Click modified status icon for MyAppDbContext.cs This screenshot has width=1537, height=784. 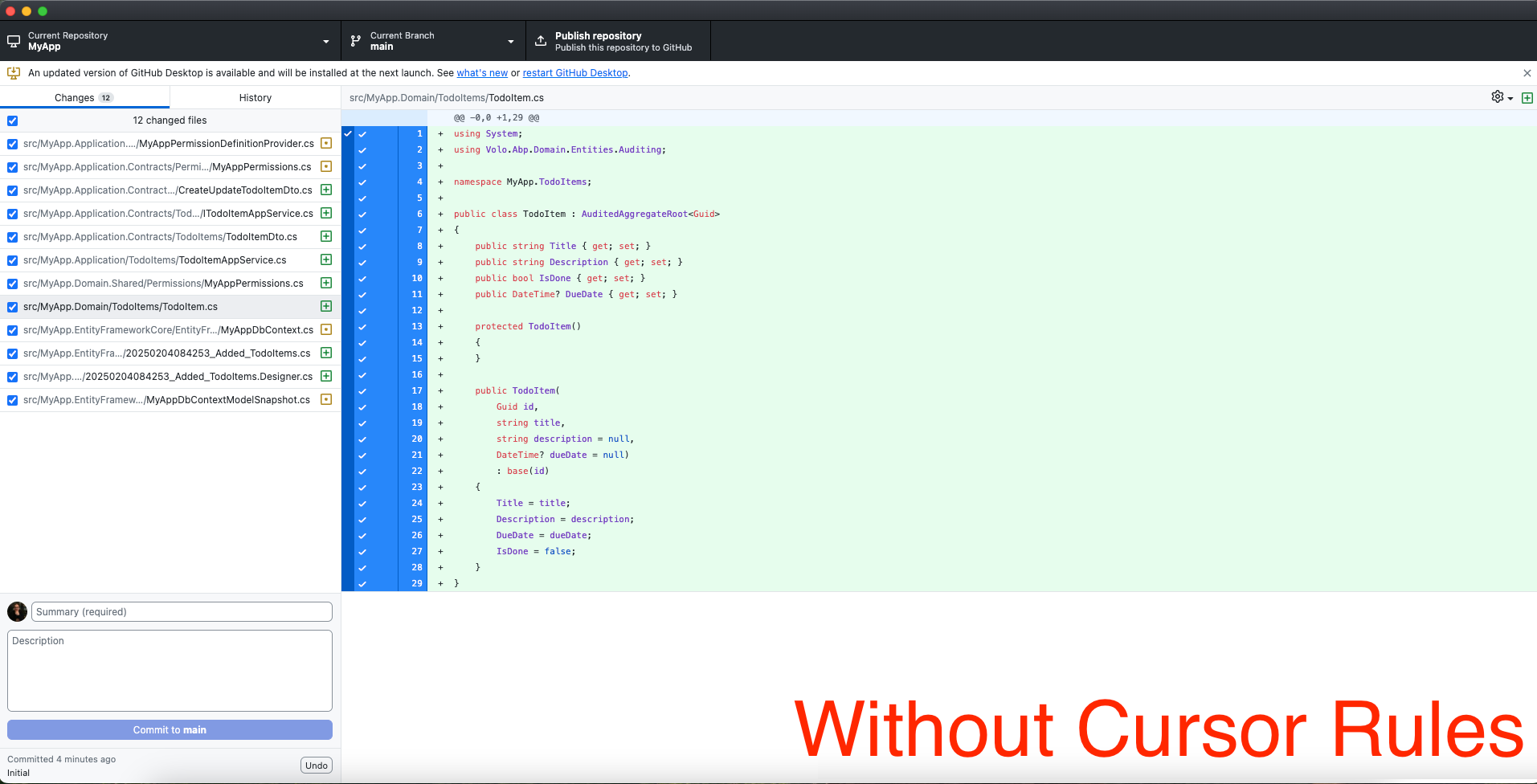pos(326,330)
